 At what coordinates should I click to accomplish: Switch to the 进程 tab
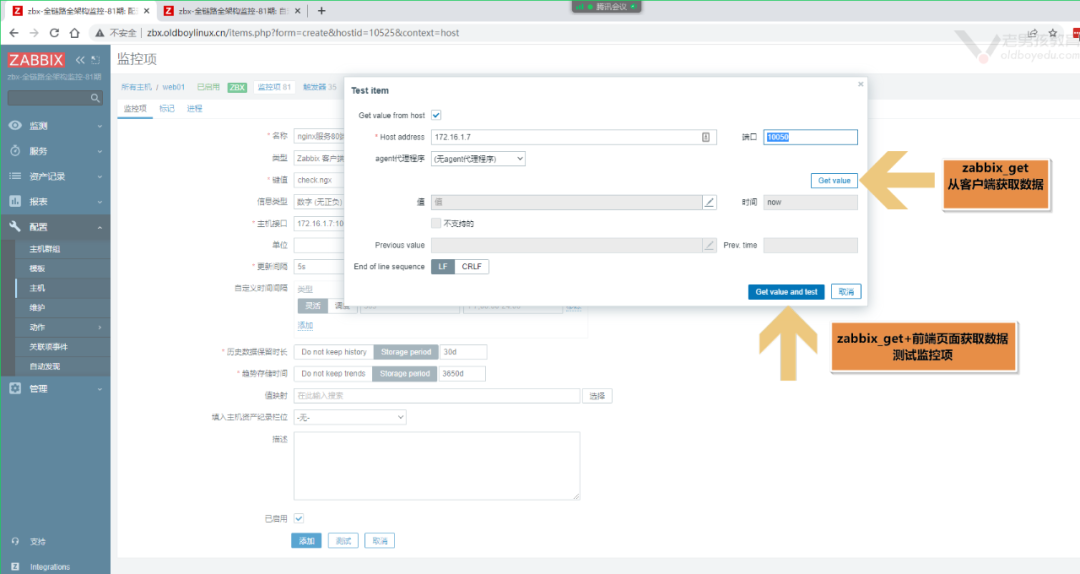[x=195, y=108]
